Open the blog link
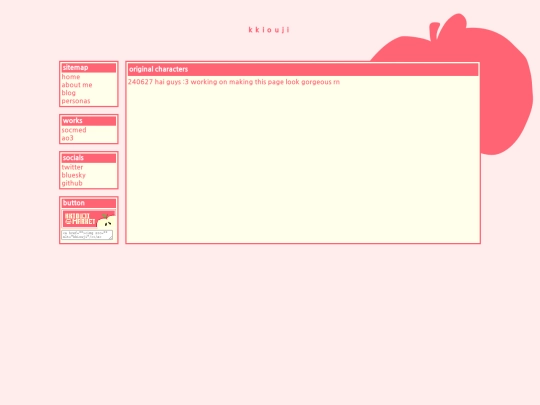 point(69,93)
